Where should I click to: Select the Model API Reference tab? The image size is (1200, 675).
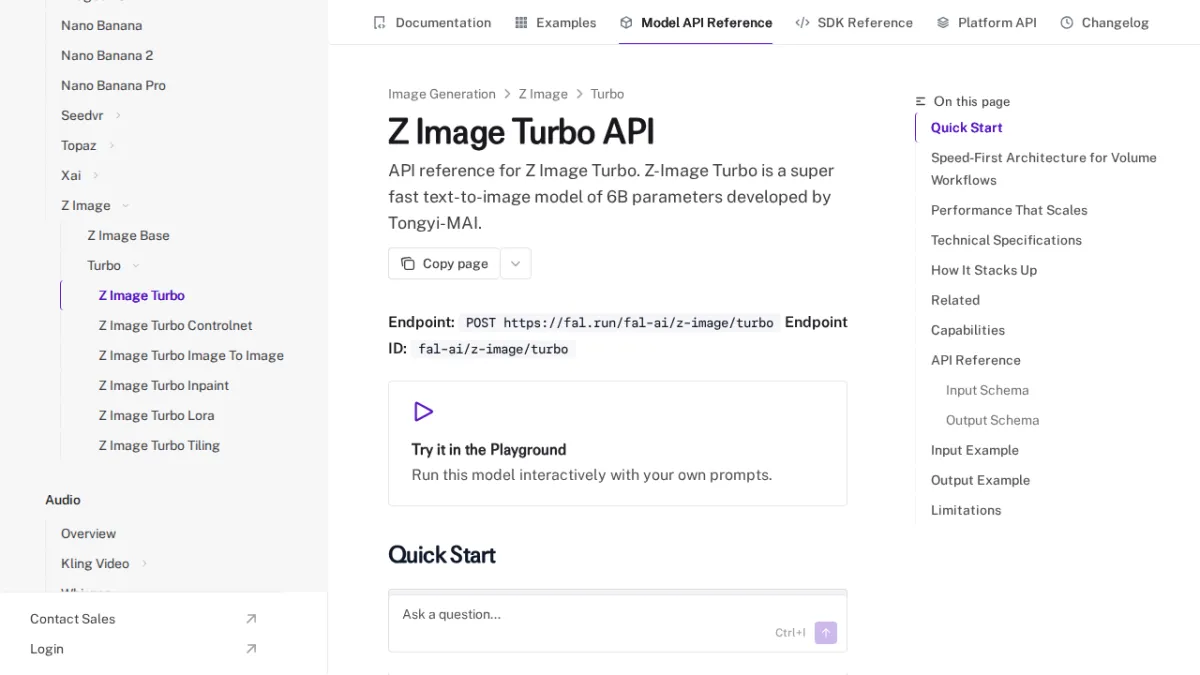pyautogui.click(x=696, y=22)
